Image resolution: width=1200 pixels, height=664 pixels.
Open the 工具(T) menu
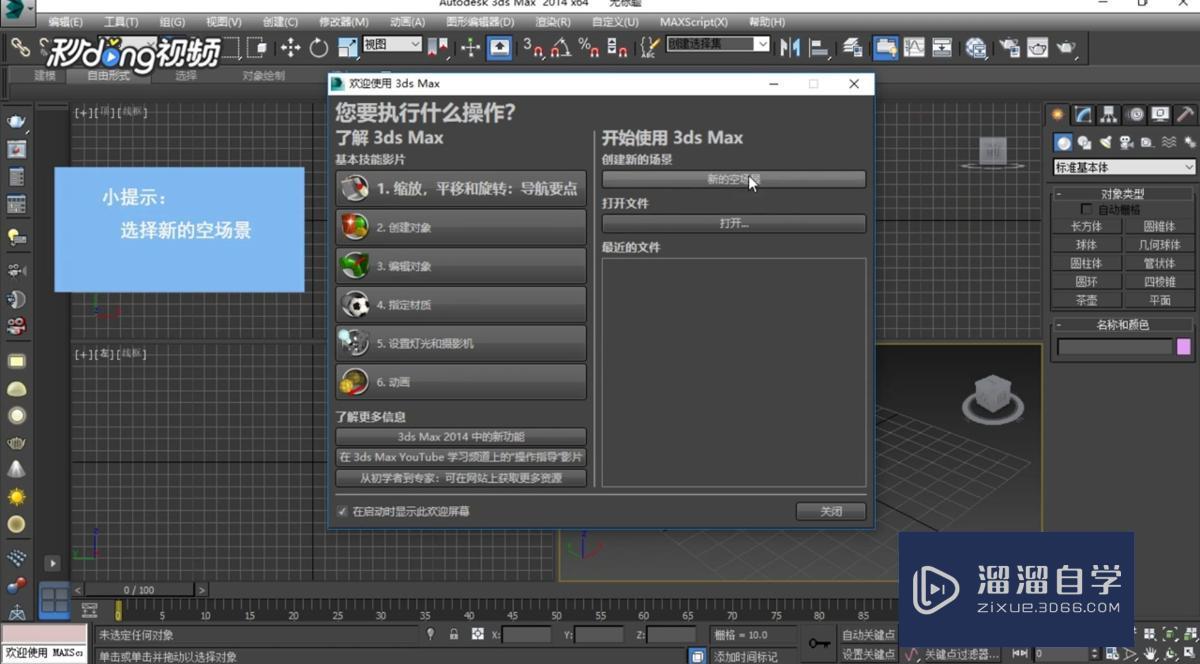121,22
